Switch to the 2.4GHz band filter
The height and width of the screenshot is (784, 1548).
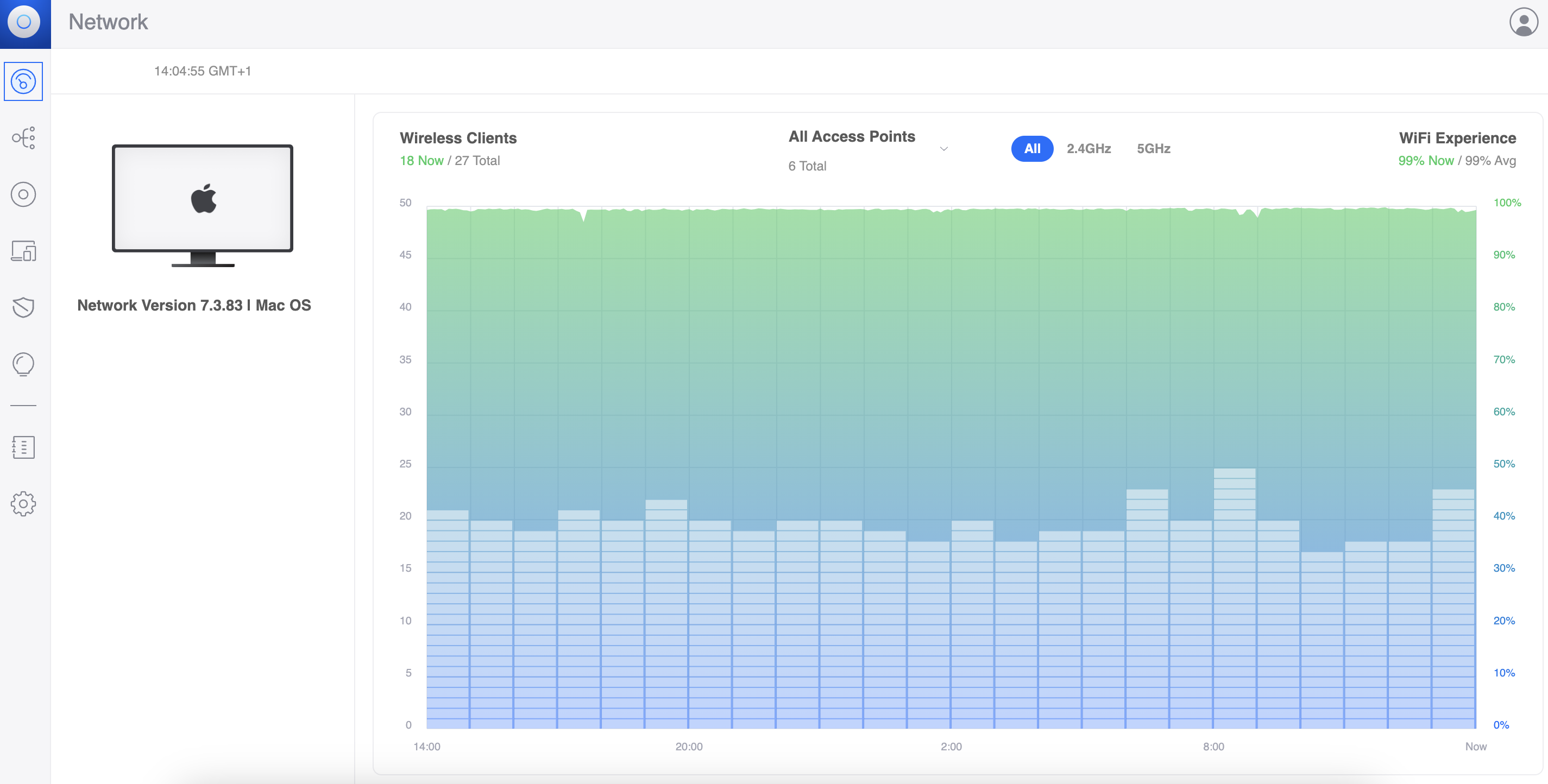(x=1088, y=148)
